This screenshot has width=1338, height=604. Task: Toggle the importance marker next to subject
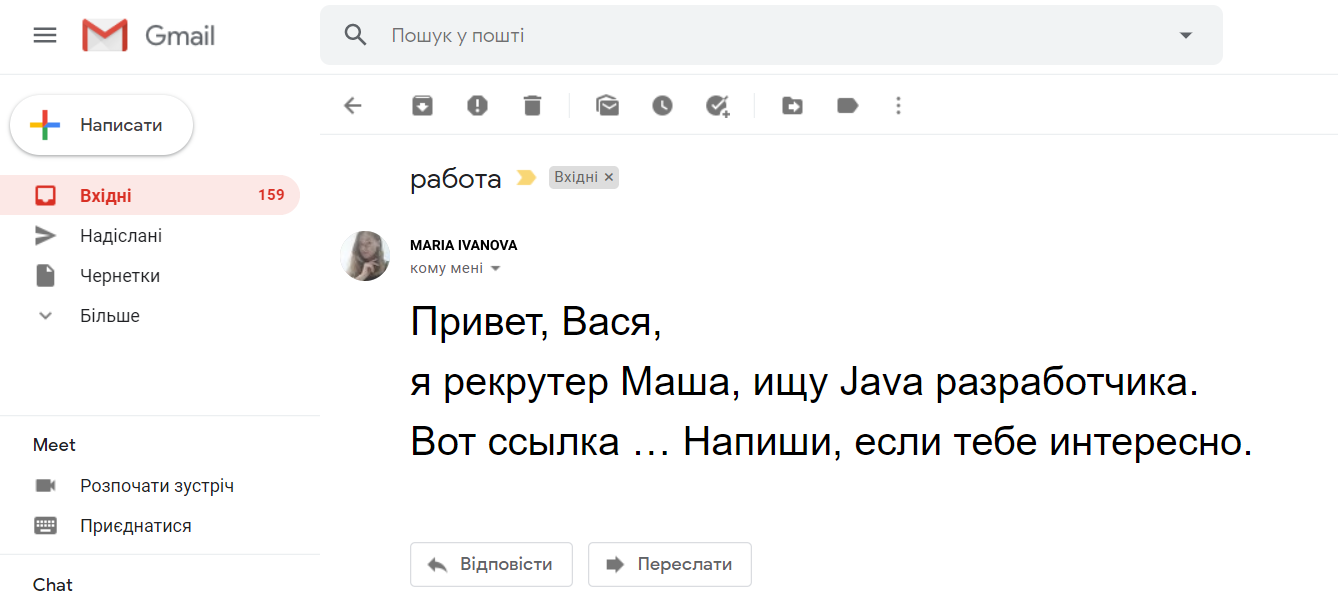(x=526, y=178)
